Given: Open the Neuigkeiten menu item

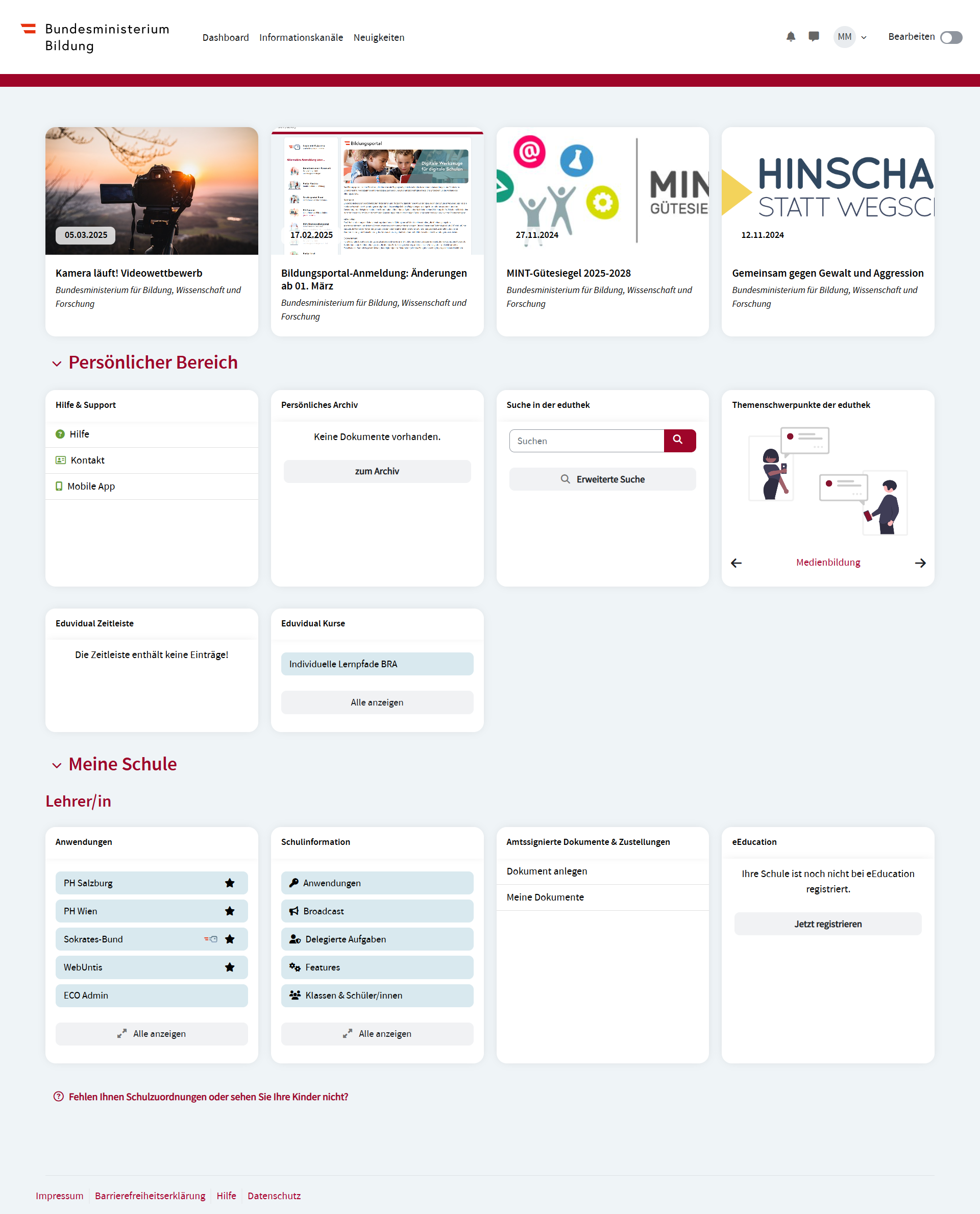Looking at the screenshot, I should pyautogui.click(x=379, y=37).
